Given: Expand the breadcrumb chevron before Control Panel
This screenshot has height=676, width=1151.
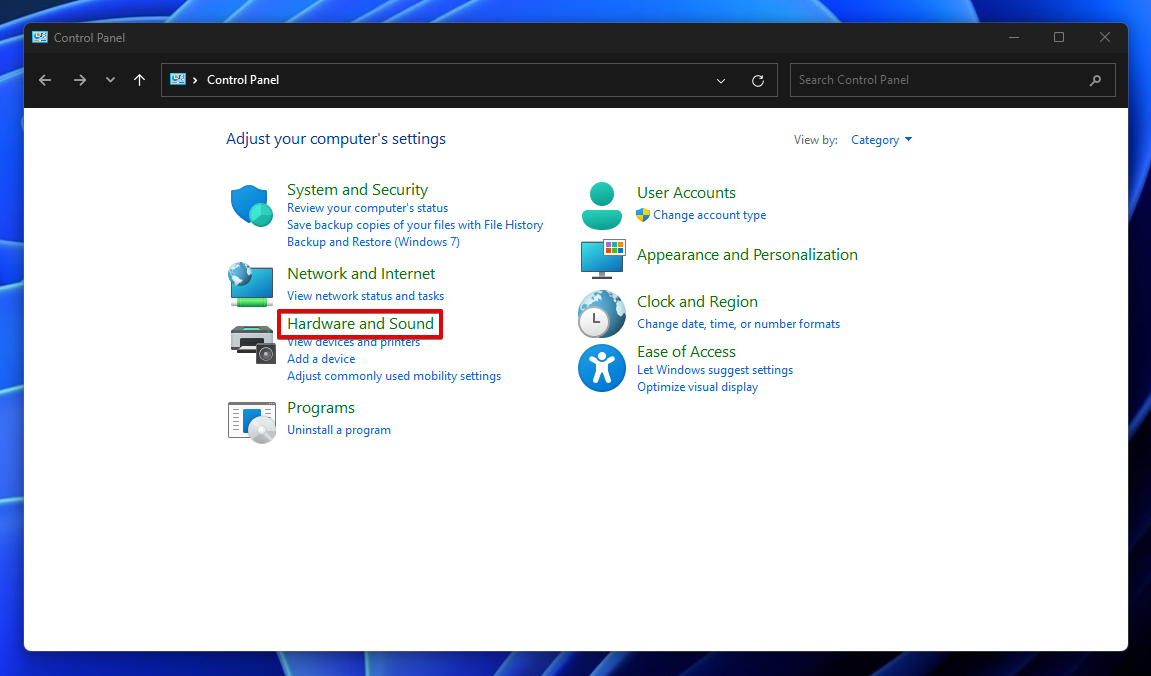Looking at the screenshot, I should [195, 80].
